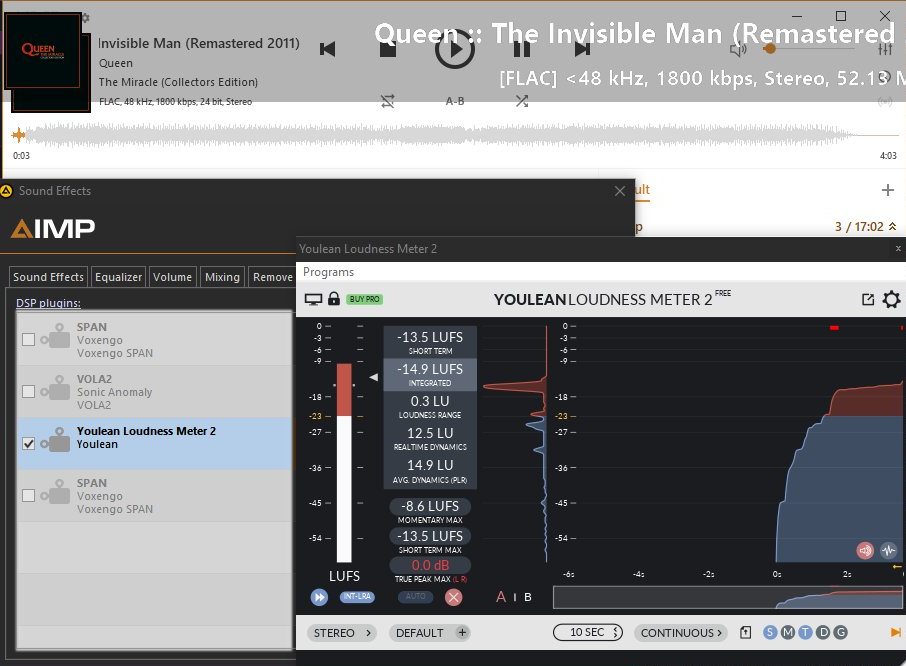The image size is (906, 666).
Task: Select state B in A/B compare
Action: (528, 597)
